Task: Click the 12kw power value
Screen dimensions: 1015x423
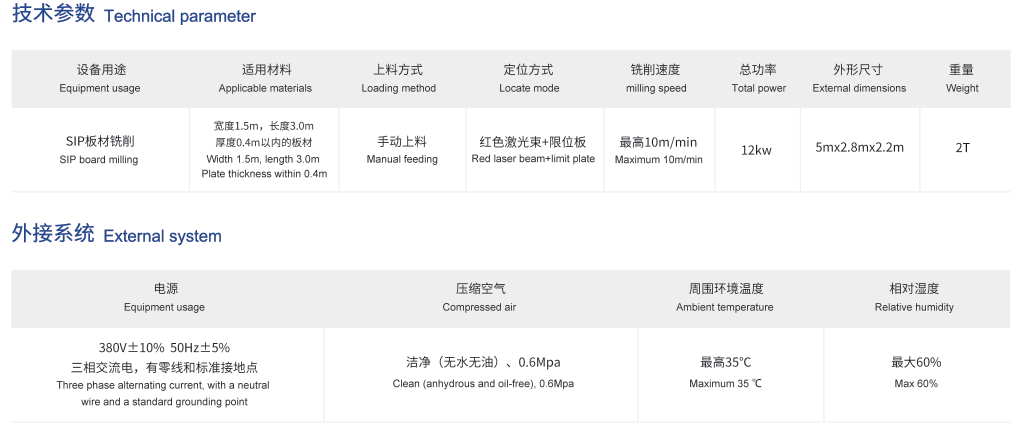Action: pos(757,150)
